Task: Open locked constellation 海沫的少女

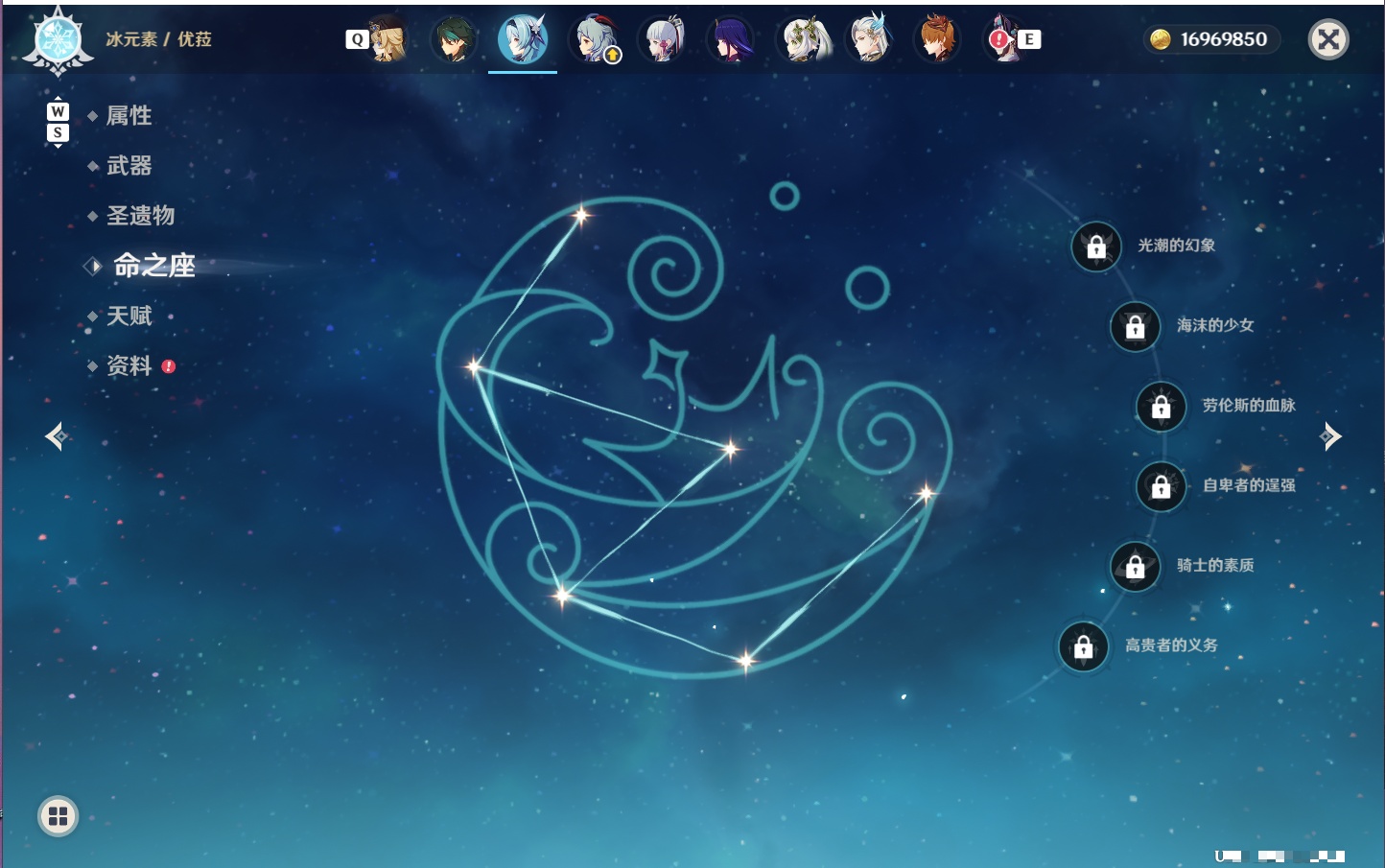Action: click(1136, 326)
